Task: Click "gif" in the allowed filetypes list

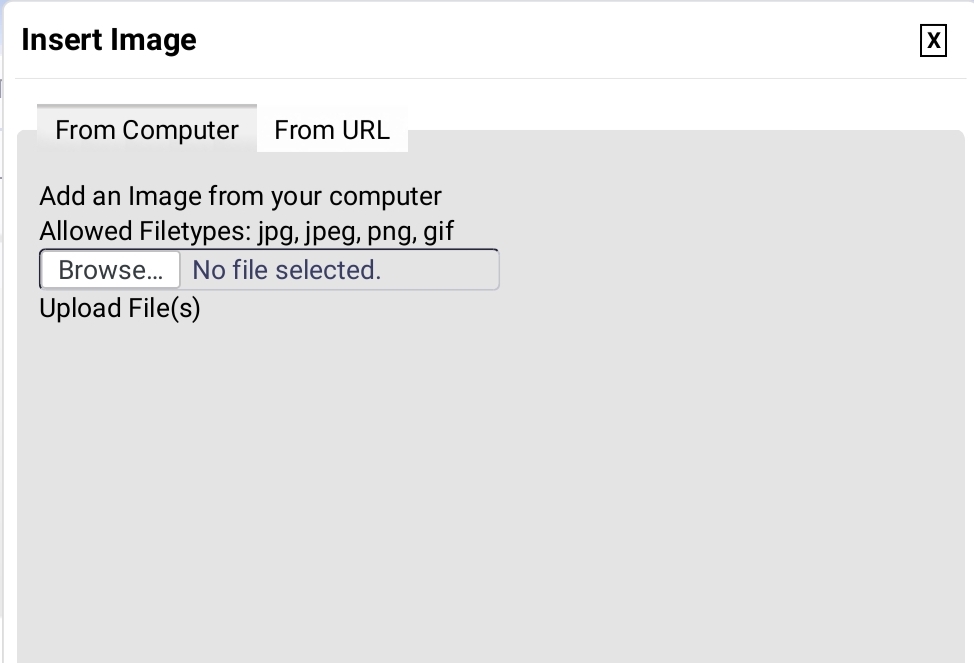Action: click(x=438, y=232)
